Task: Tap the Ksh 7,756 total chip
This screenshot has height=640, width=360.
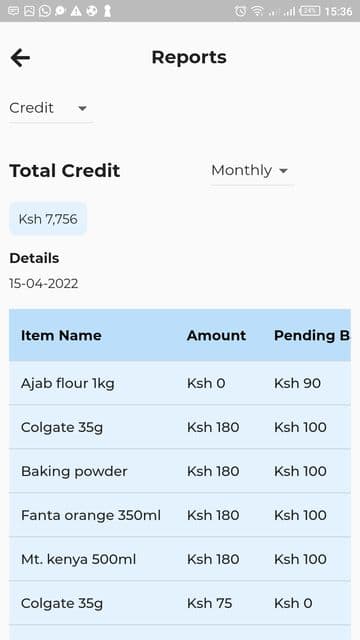Action: point(48,219)
